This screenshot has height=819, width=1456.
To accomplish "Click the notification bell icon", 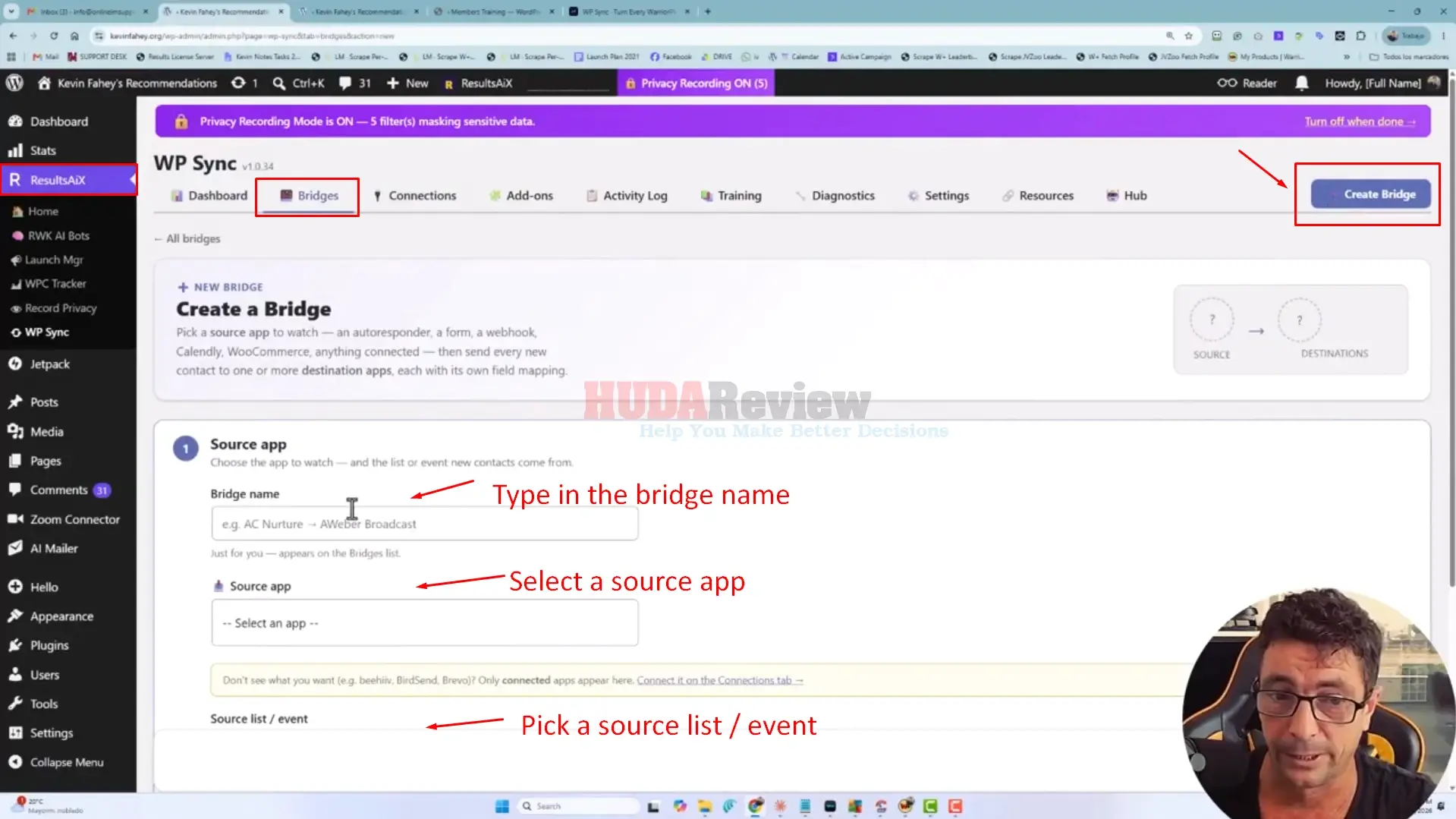I will [x=1302, y=83].
